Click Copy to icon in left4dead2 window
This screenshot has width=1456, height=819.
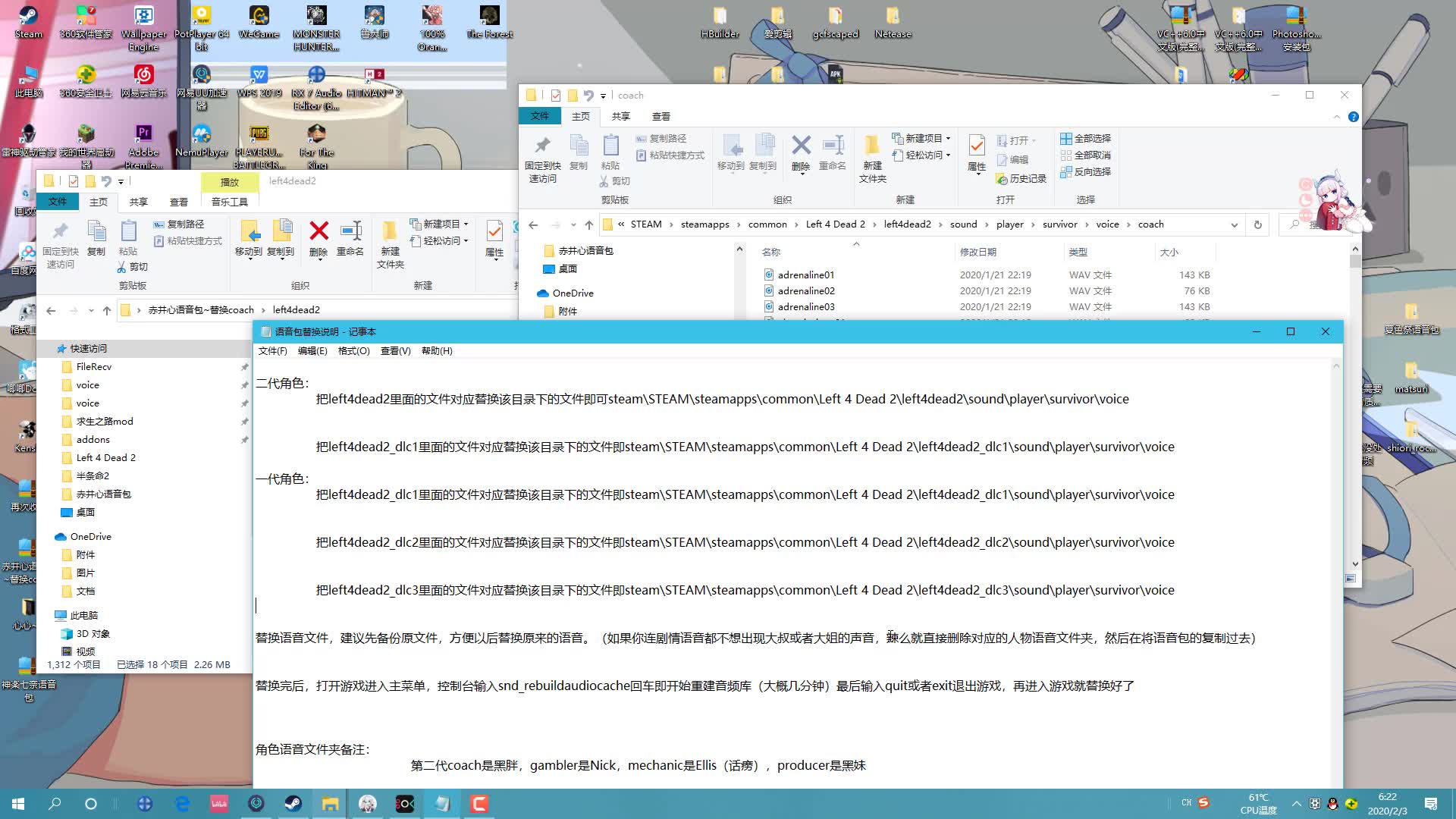tap(281, 239)
